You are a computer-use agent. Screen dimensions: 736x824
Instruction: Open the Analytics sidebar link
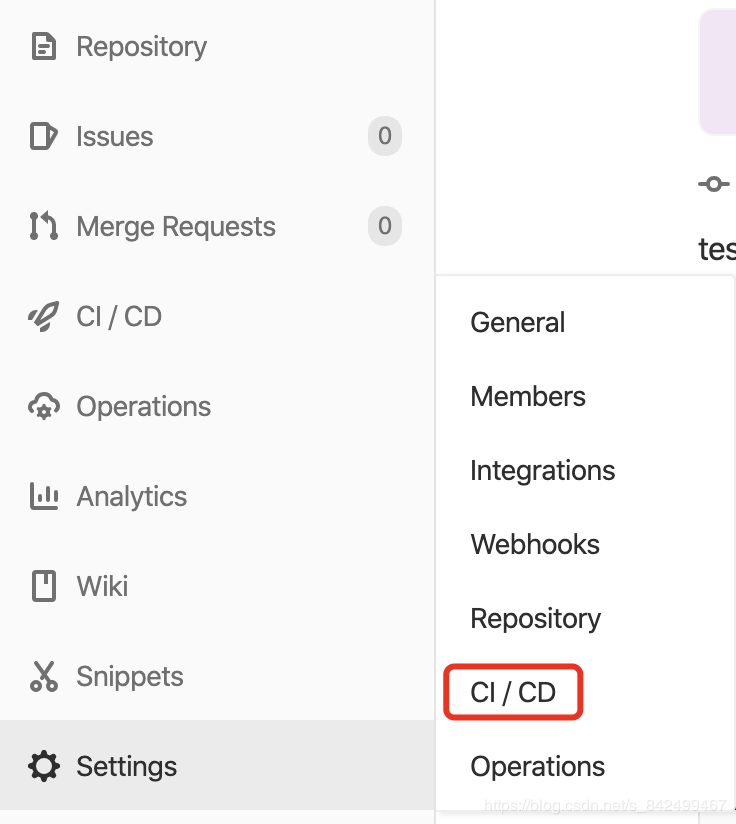[131, 497]
